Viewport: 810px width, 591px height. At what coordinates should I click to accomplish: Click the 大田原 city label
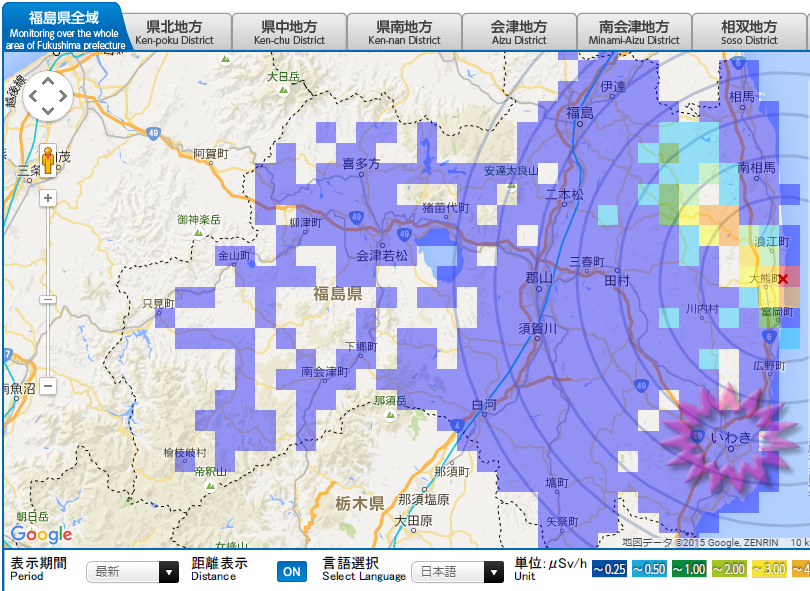click(x=413, y=521)
